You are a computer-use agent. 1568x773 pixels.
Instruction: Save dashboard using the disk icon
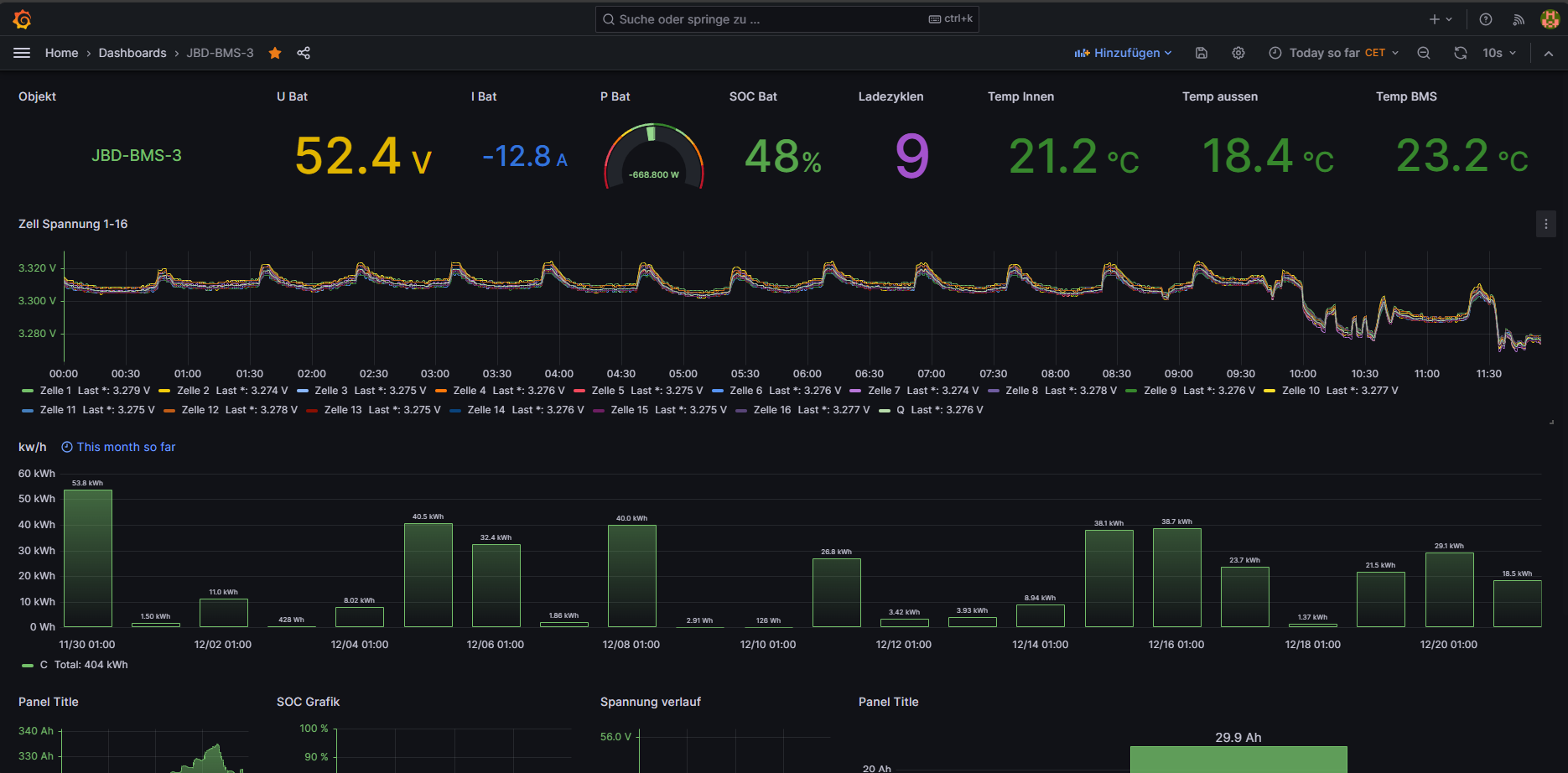(x=1202, y=53)
